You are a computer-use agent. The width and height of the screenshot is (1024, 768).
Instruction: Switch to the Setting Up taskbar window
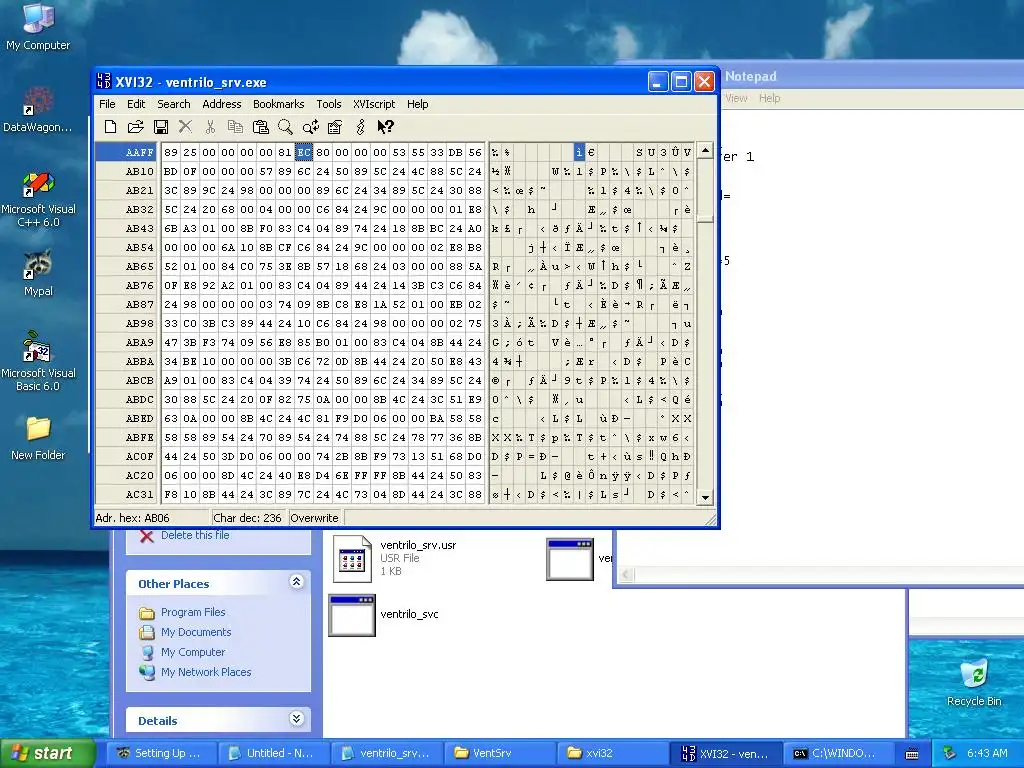(159, 754)
